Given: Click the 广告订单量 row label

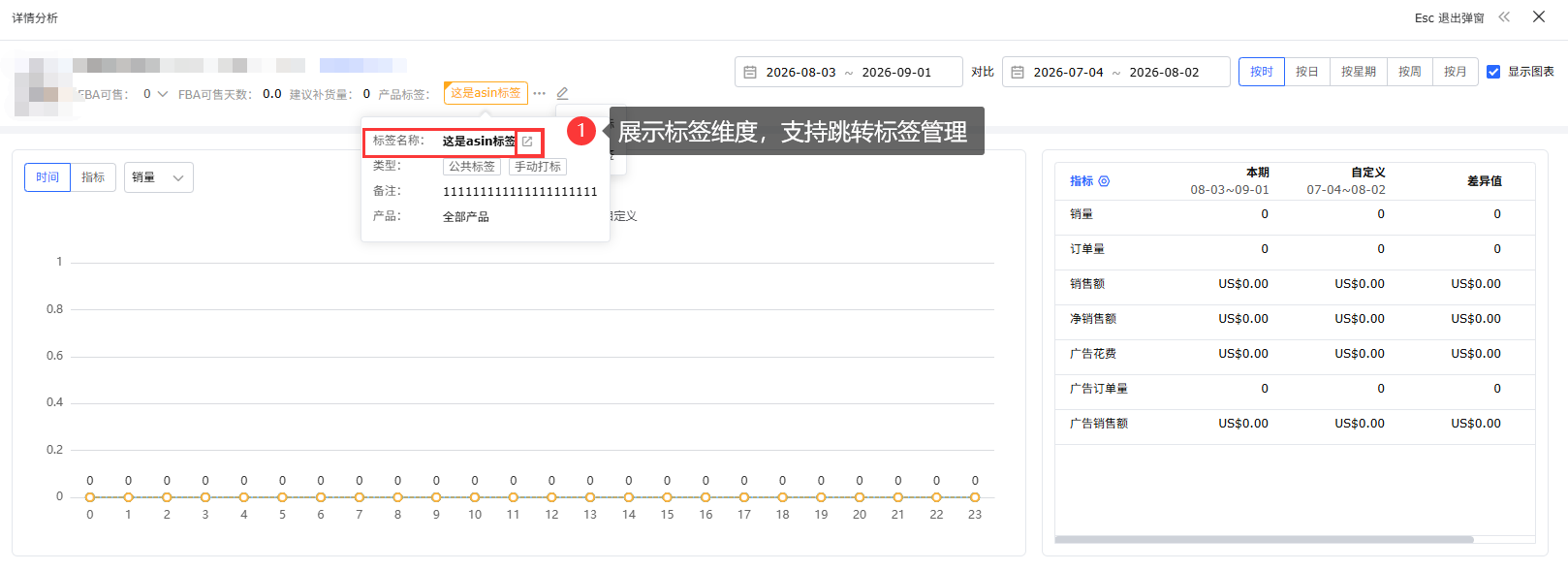Looking at the screenshot, I should (1099, 389).
